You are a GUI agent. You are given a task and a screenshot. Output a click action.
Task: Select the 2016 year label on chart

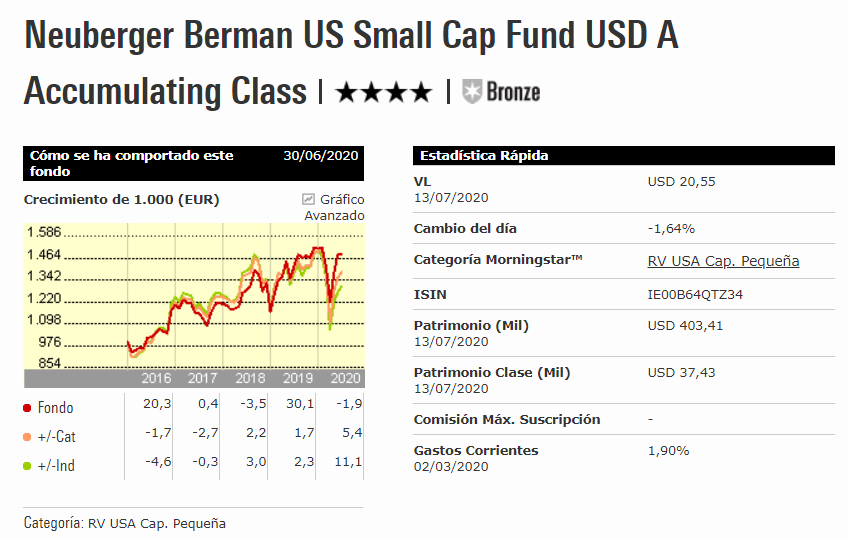[x=157, y=379]
